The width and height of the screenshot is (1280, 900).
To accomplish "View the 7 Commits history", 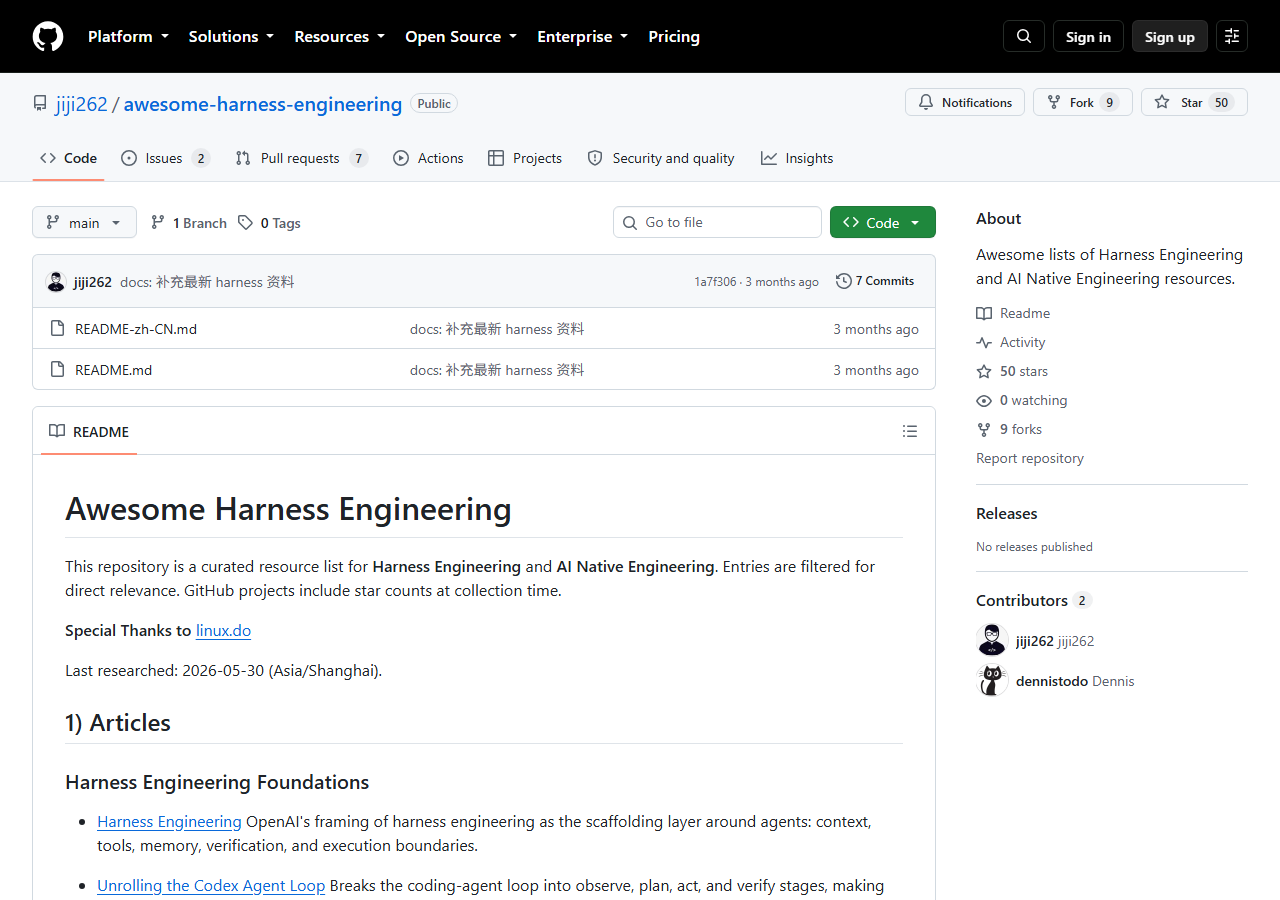I will point(875,281).
